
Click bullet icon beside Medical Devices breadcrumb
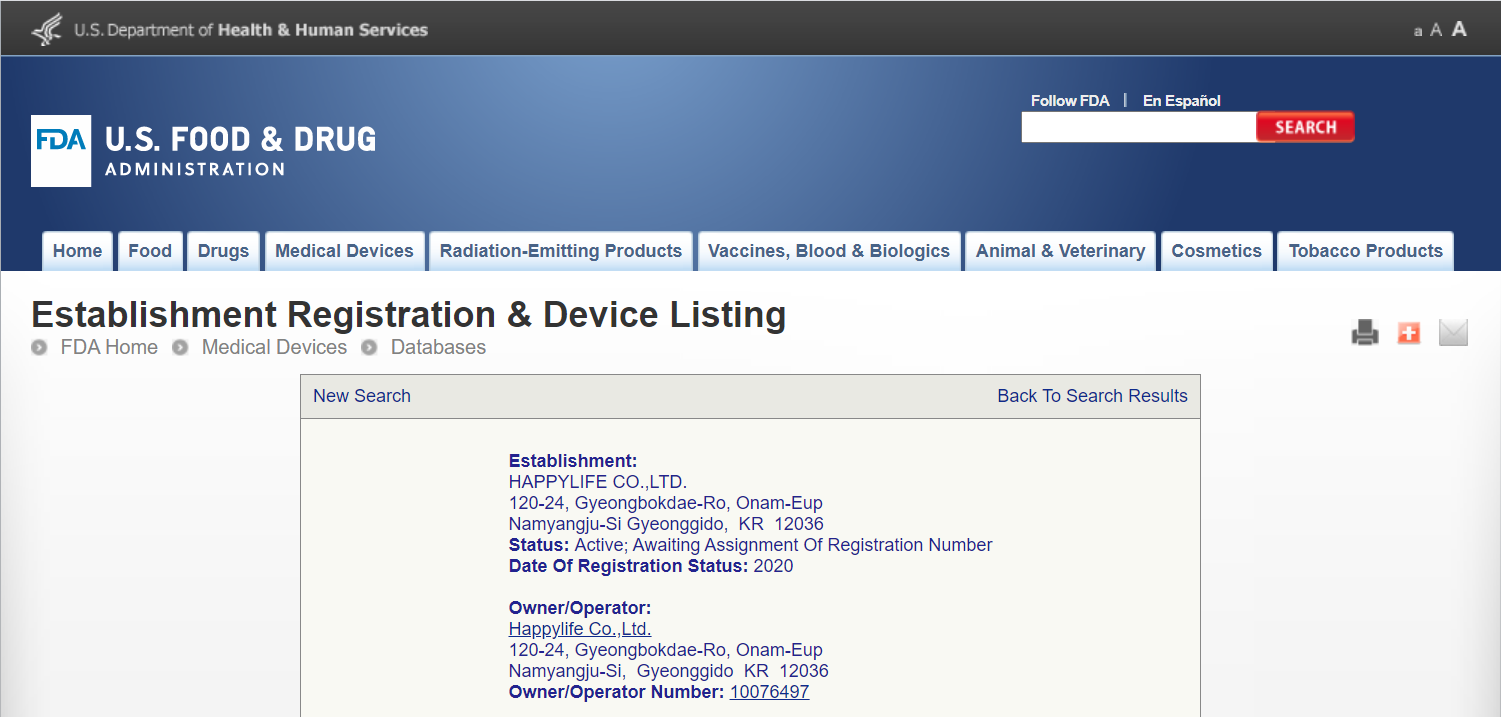[x=181, y=348]
